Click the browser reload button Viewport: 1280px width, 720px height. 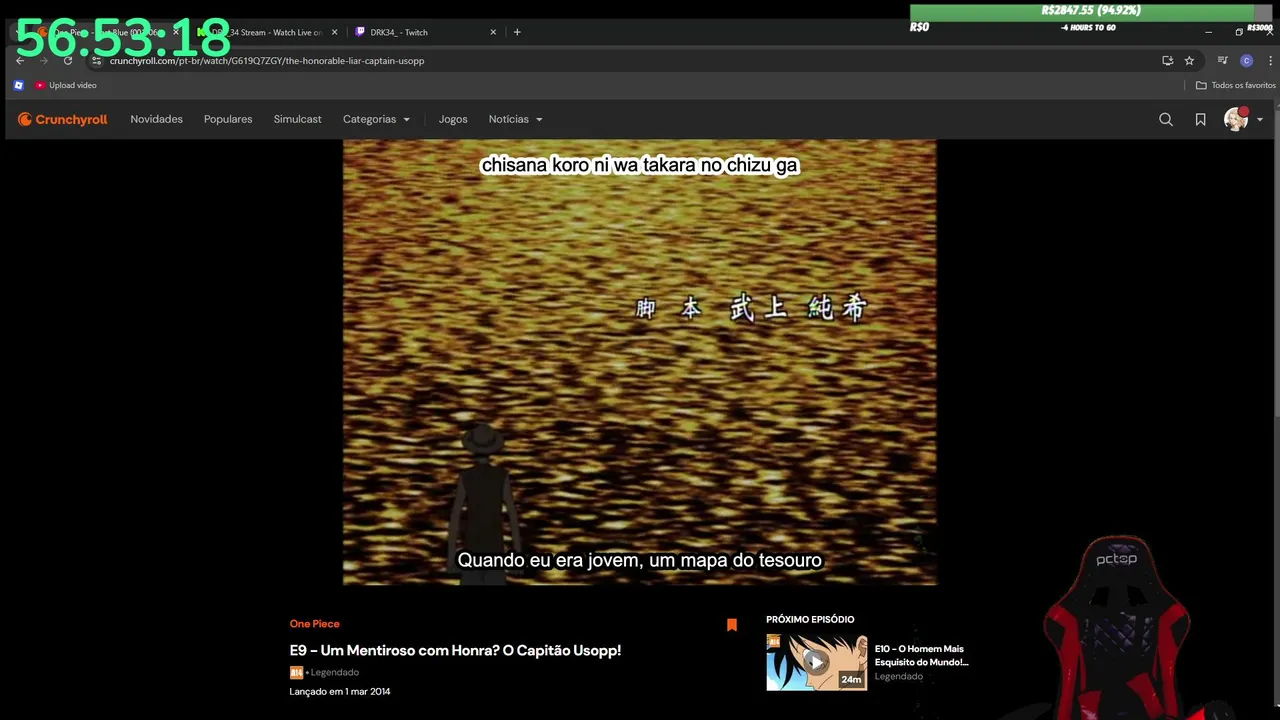(x=68, y=60)
